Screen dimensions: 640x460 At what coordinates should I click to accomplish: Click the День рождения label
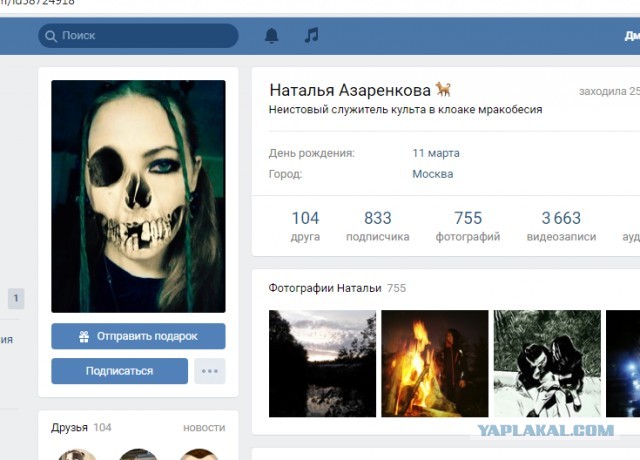point(312,153)
